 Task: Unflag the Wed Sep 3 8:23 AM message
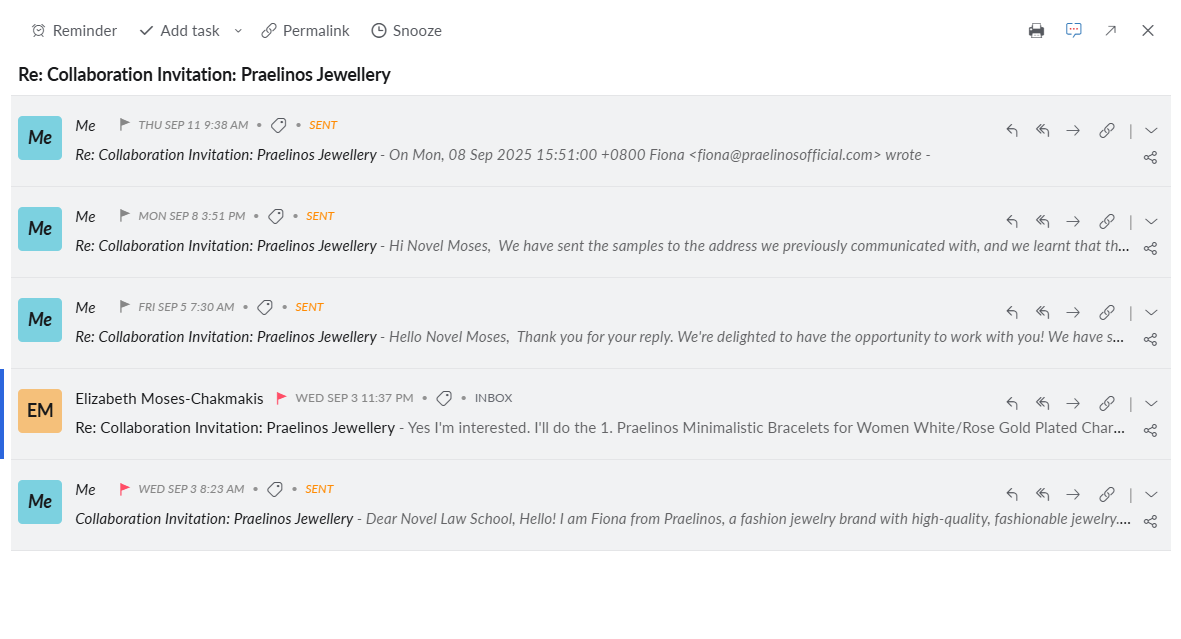pyautogui.click(x=125, y=489)
